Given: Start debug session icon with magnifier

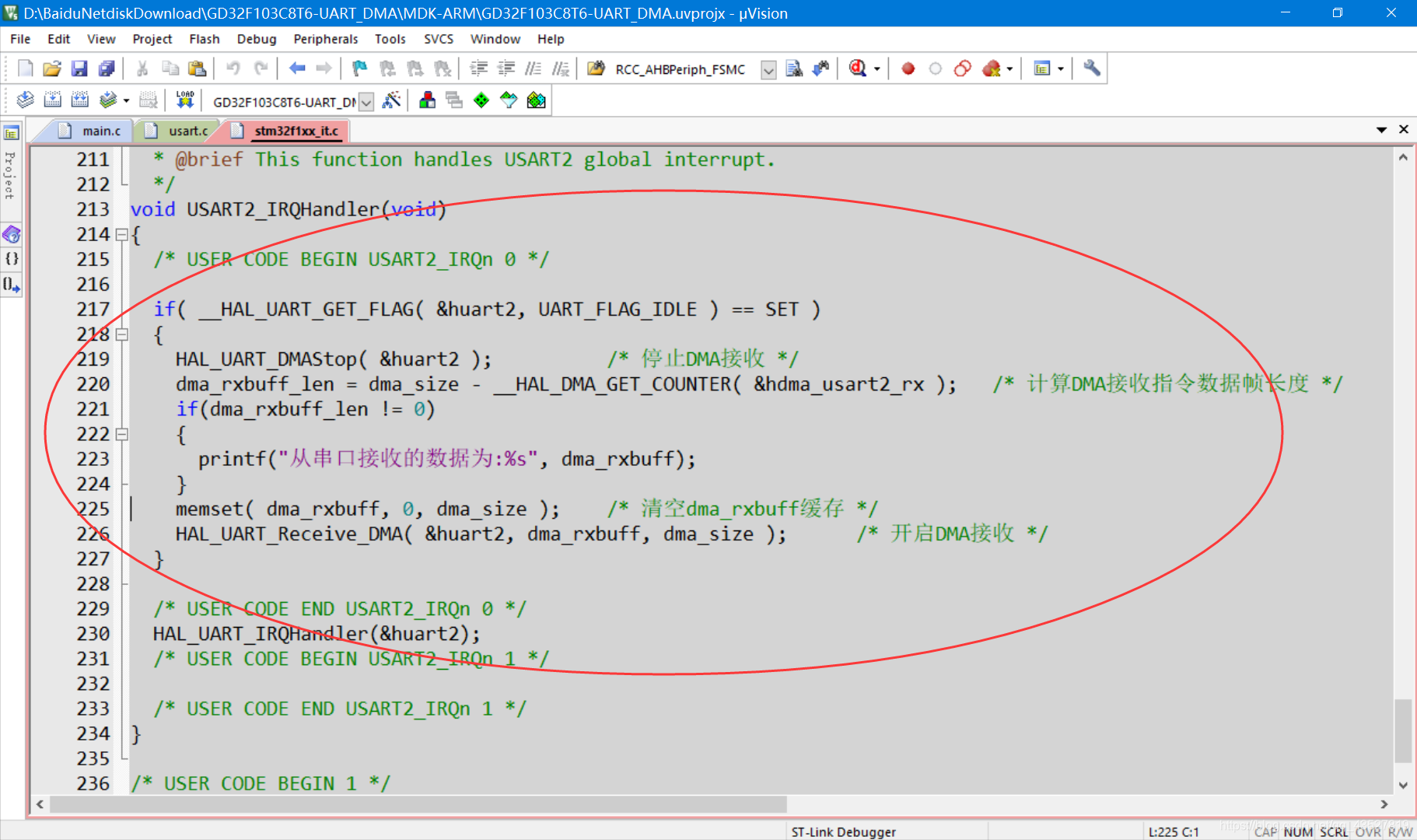Looking at the screenshot, I should [x=858, y=68].
